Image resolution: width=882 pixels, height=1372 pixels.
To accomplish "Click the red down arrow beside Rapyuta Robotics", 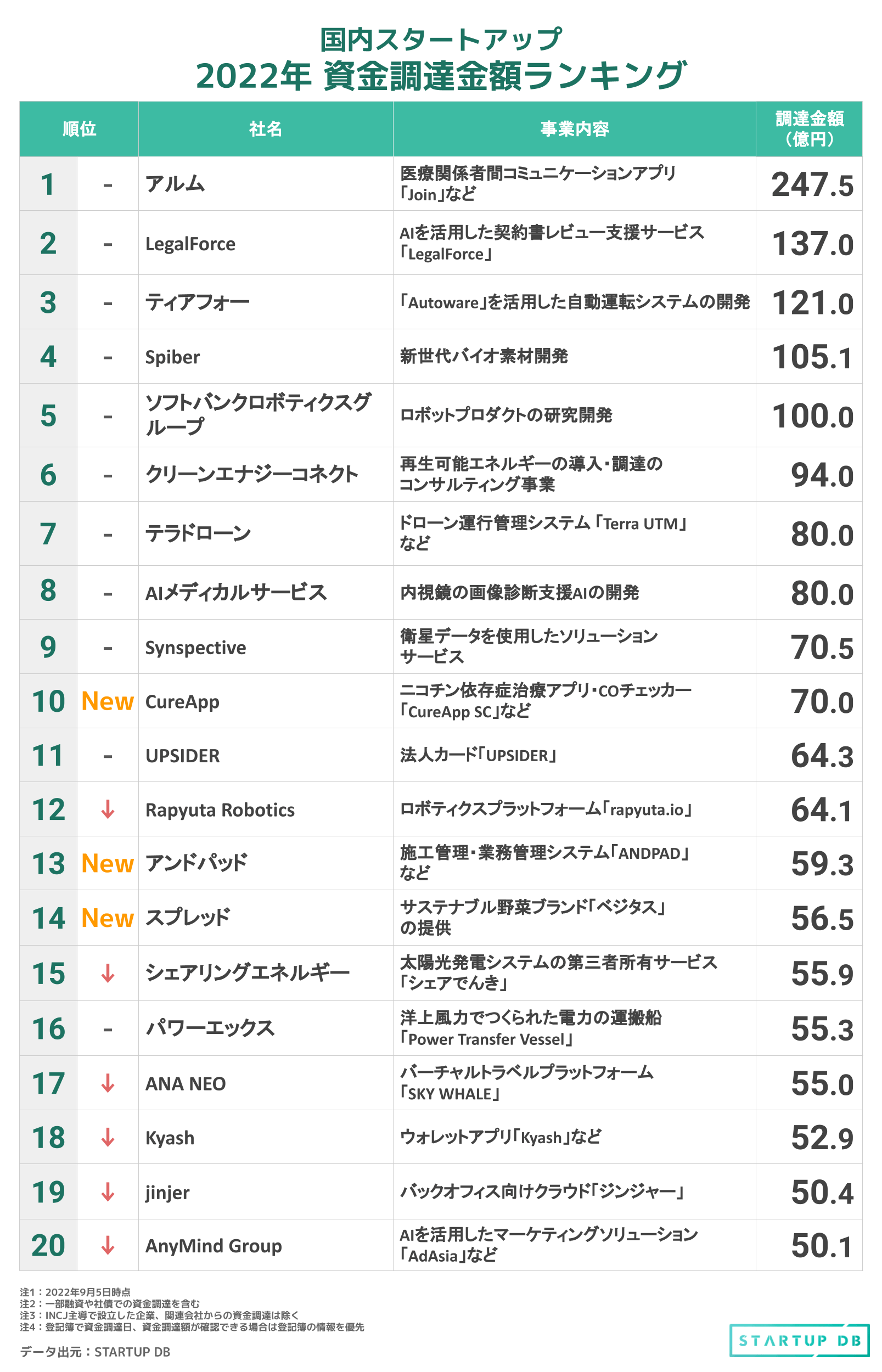I will tap(108, 809).
